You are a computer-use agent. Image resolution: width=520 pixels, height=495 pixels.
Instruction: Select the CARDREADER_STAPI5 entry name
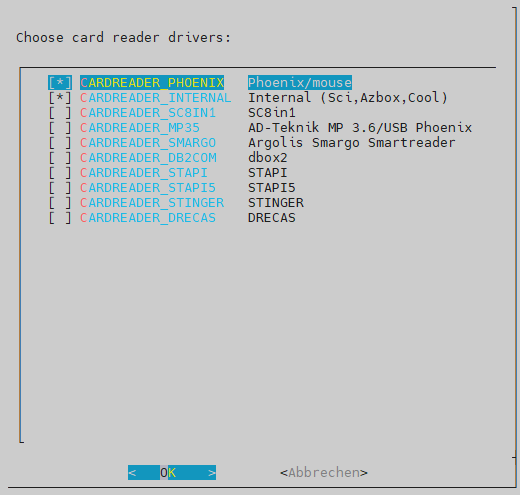148,188
